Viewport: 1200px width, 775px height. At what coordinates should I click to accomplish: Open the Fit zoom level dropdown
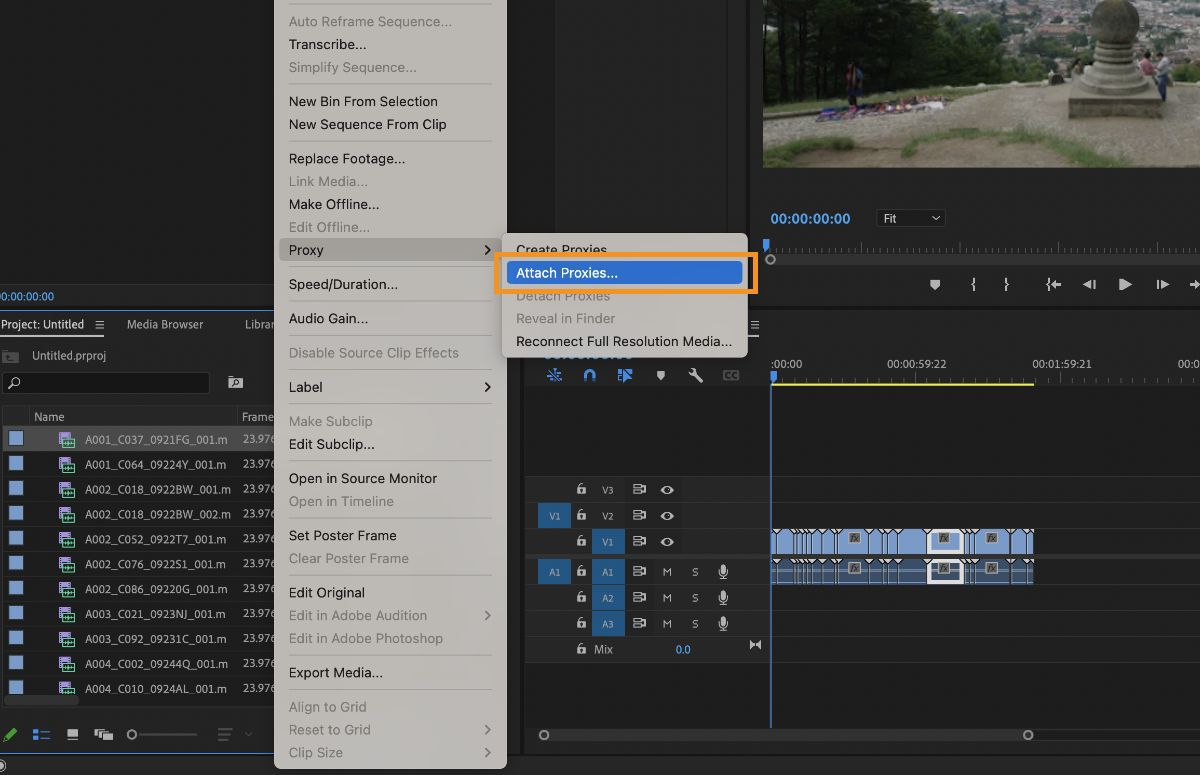908,217
